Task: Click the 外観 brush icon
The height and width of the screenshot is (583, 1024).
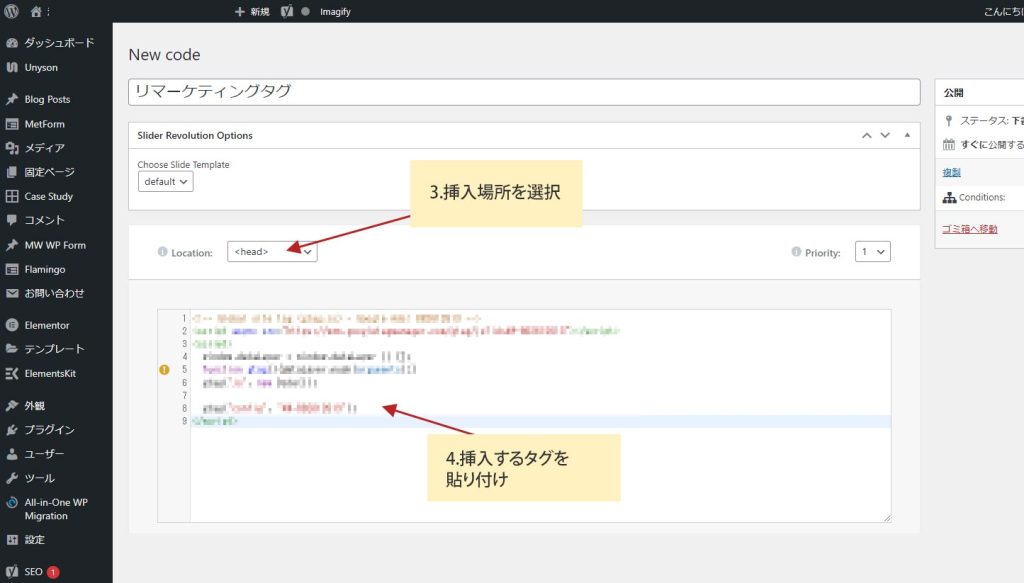Action: (12, 406)
